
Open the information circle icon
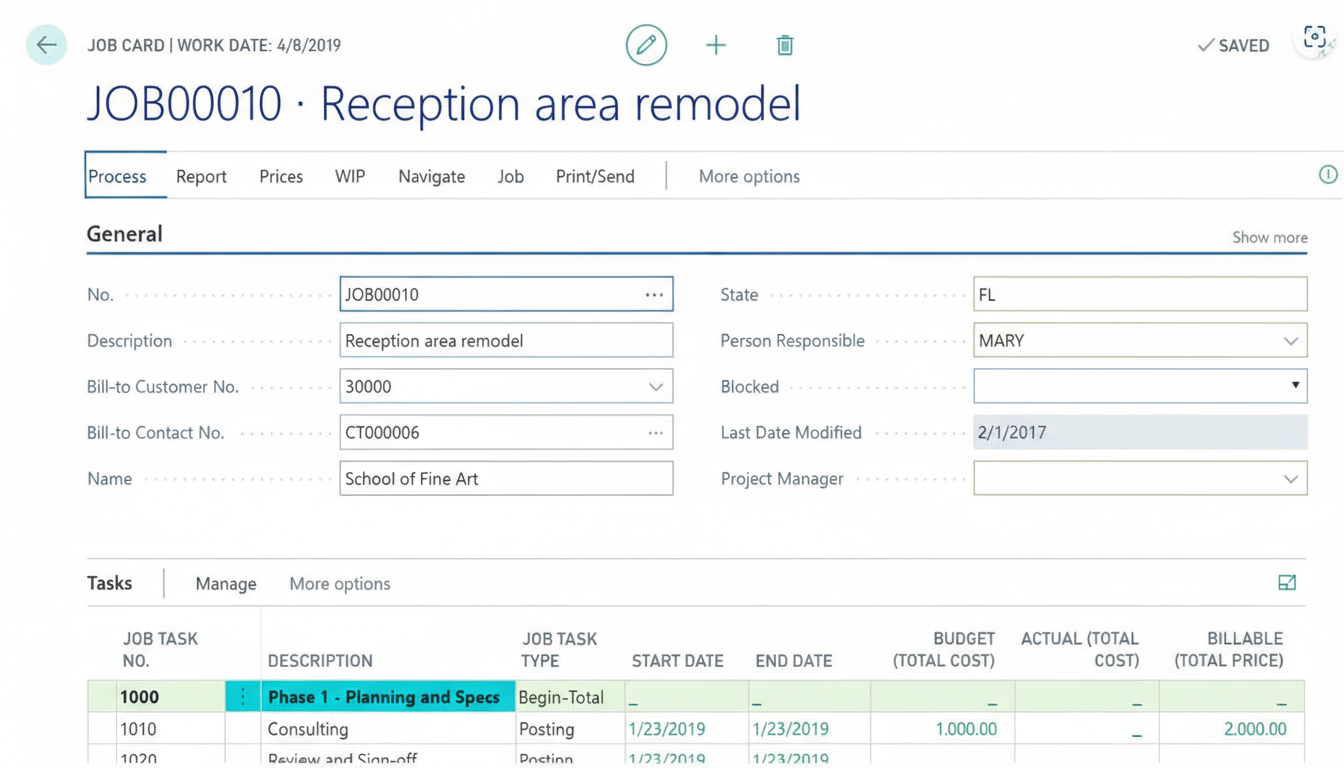[1327, 175]
